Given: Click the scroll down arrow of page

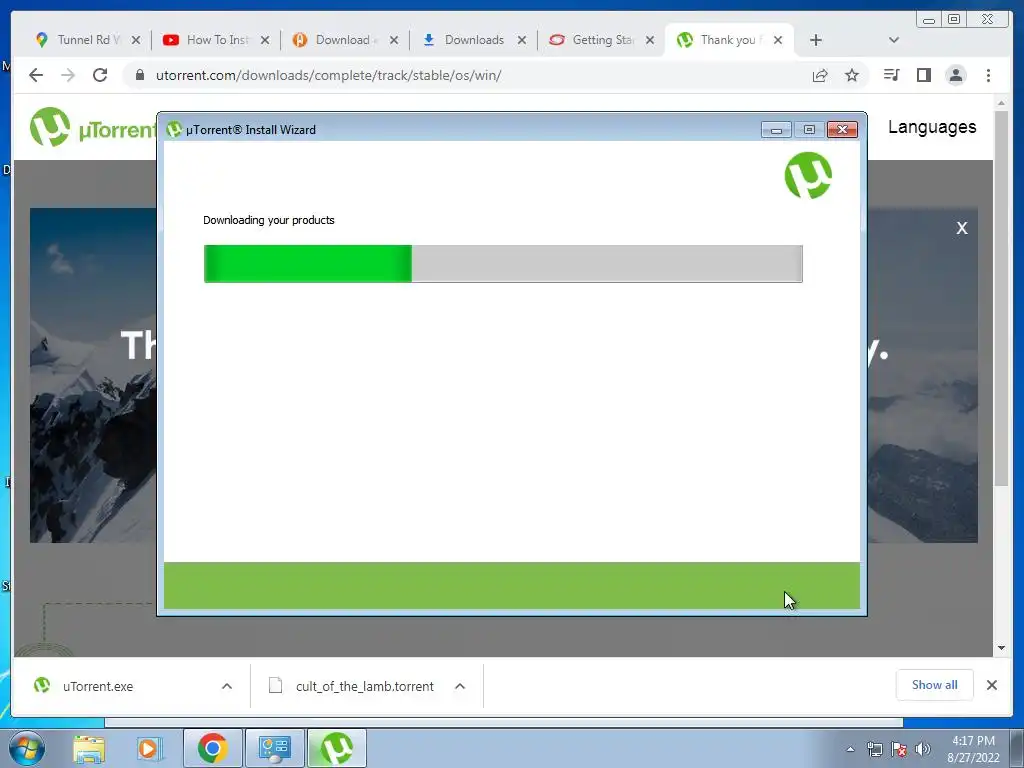Looking at the screenshot, I should pyautogui.click(x=1001, y=648).
